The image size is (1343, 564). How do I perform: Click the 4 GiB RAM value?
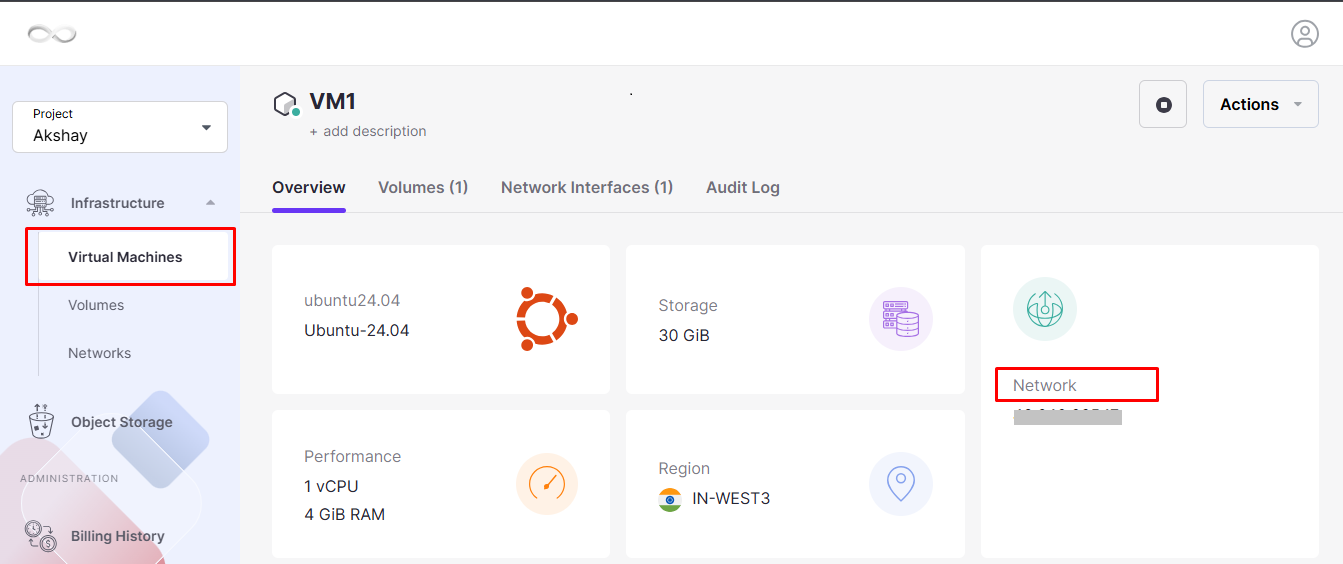(344, 514)
